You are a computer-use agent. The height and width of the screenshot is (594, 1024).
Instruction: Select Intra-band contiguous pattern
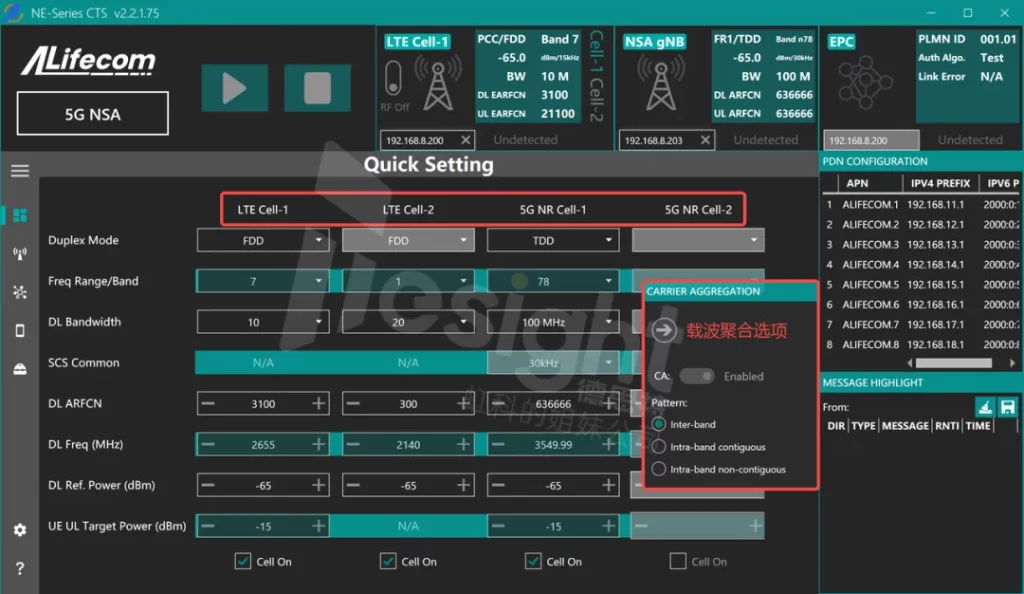pos(659,447)
